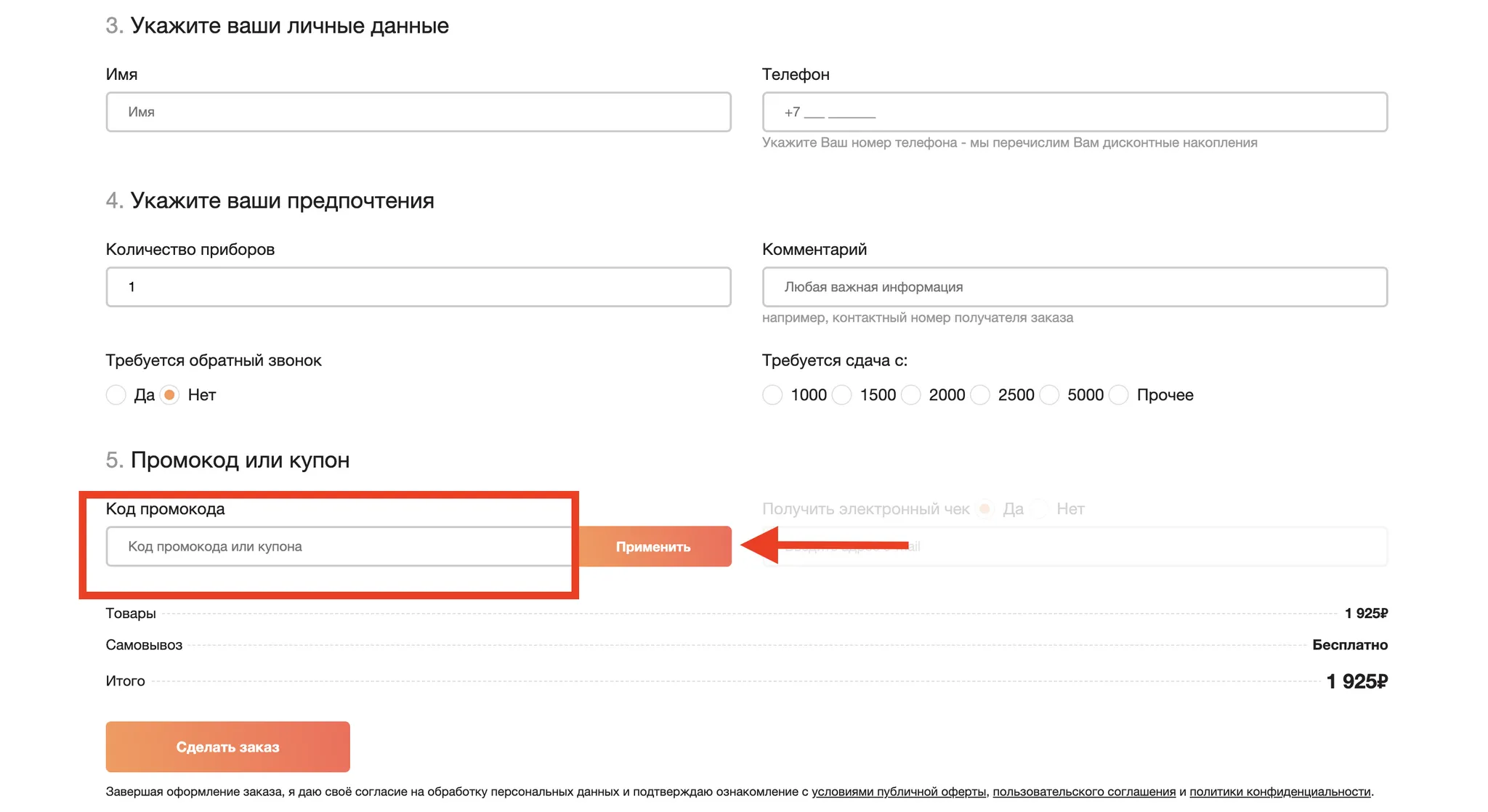Click the Количество приборов field

pos(418,287)
